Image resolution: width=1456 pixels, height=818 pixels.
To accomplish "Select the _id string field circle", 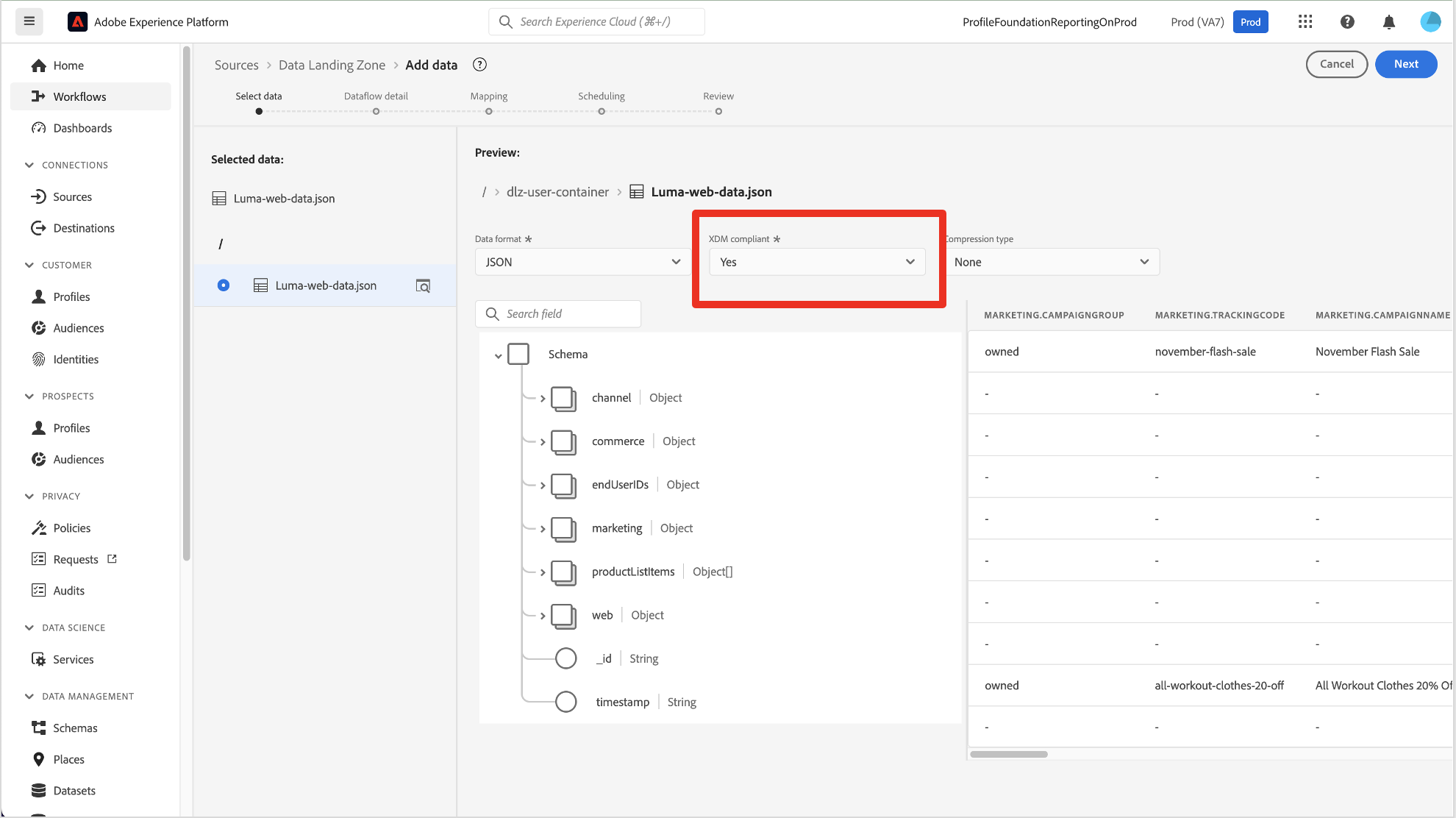I will click(565, 658).
